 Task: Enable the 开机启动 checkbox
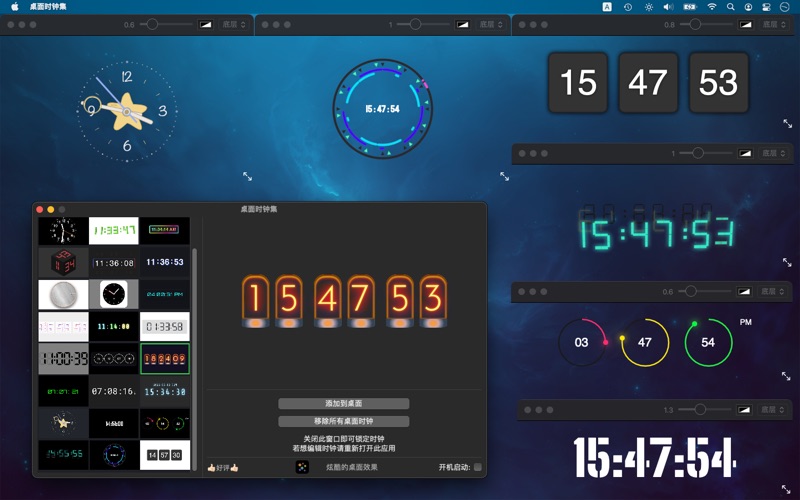point(477,467)
